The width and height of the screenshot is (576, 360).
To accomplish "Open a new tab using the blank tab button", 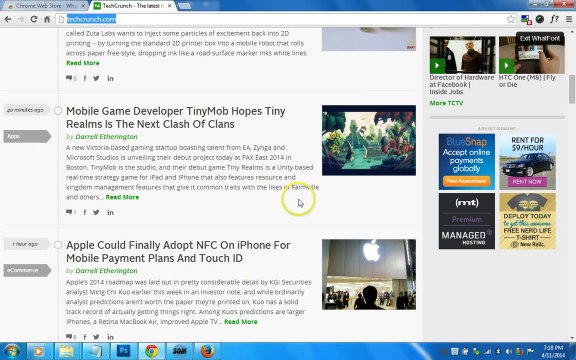I will [184, 6].
